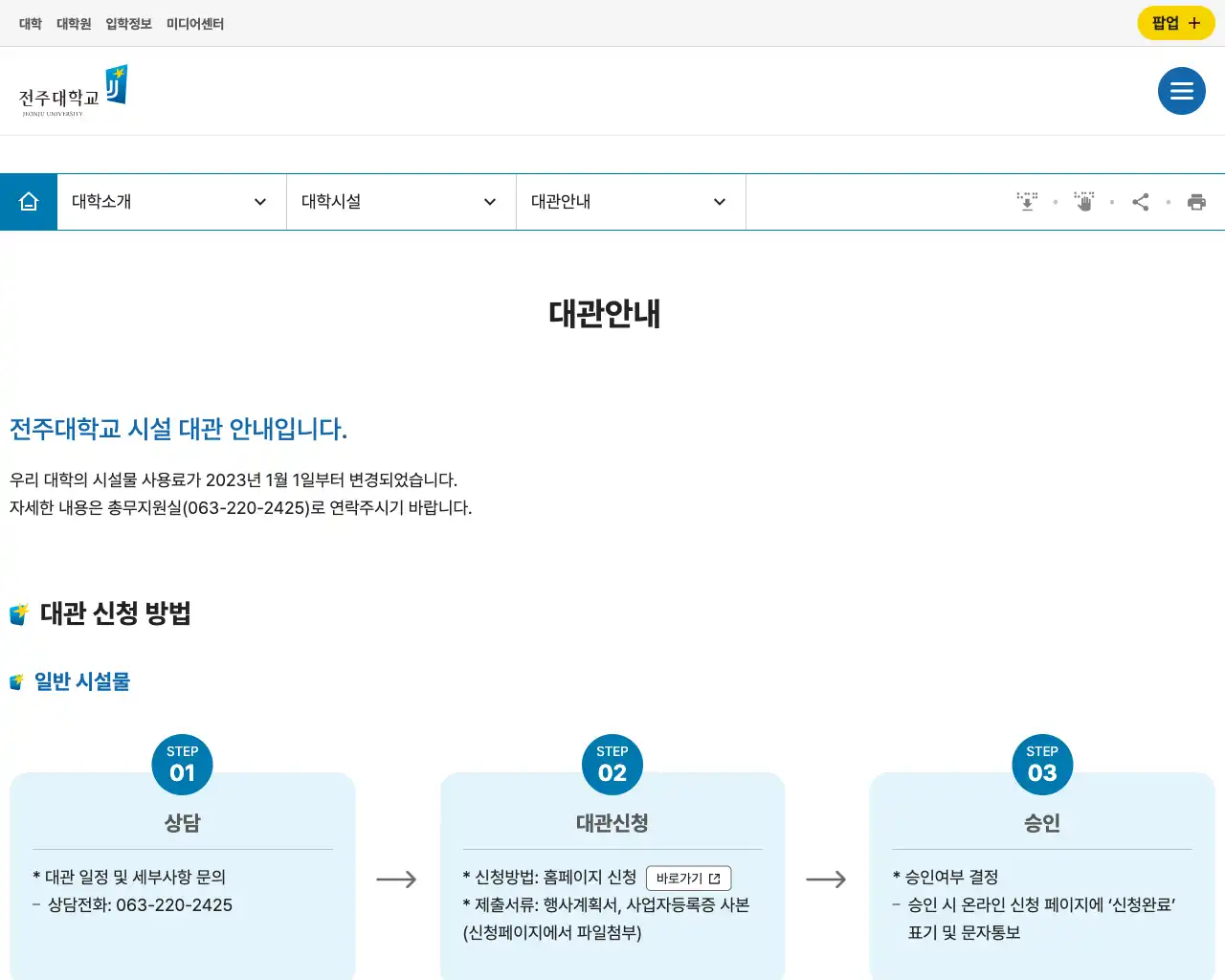Screen dimensions: 1225x980
Task: Click the 승인여부 결정 line
Action: point(946,878)
